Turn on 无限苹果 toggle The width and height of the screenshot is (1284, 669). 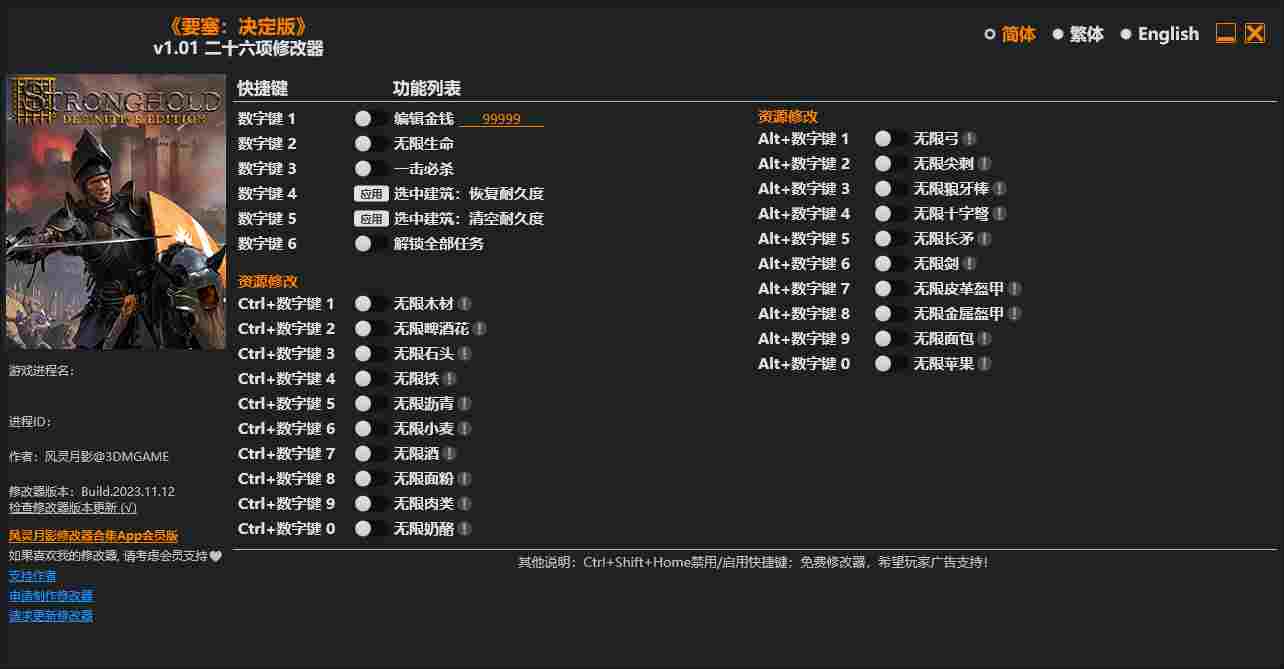click(x=891, y=363)
